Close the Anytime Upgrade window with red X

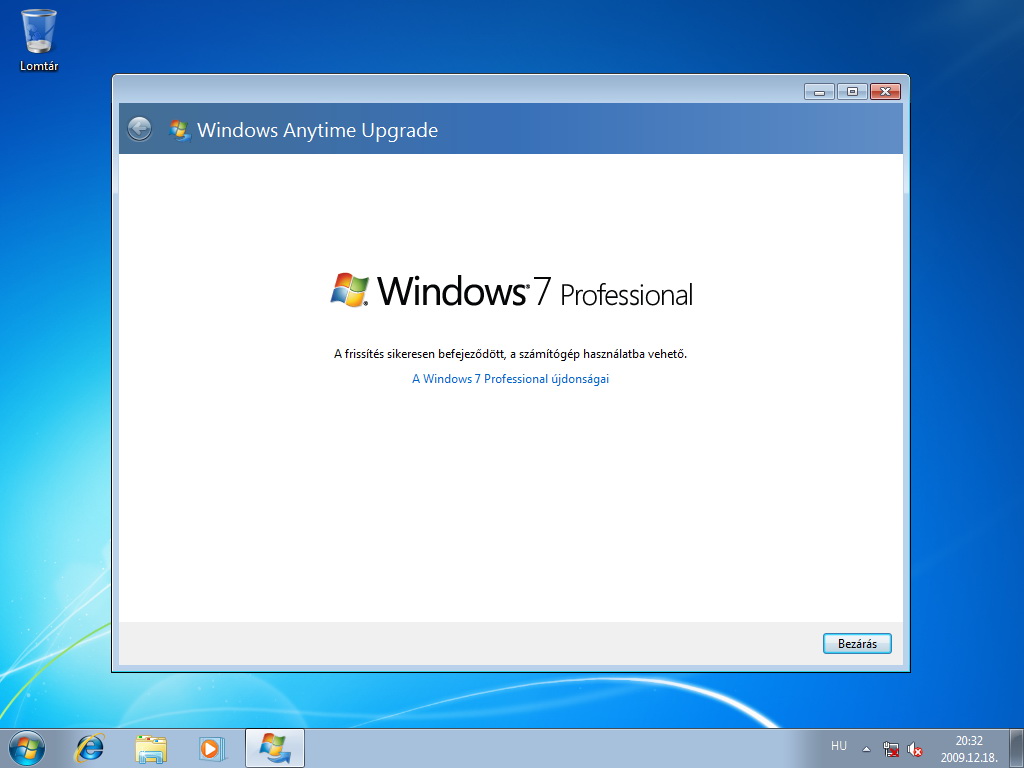coord(885,92)
